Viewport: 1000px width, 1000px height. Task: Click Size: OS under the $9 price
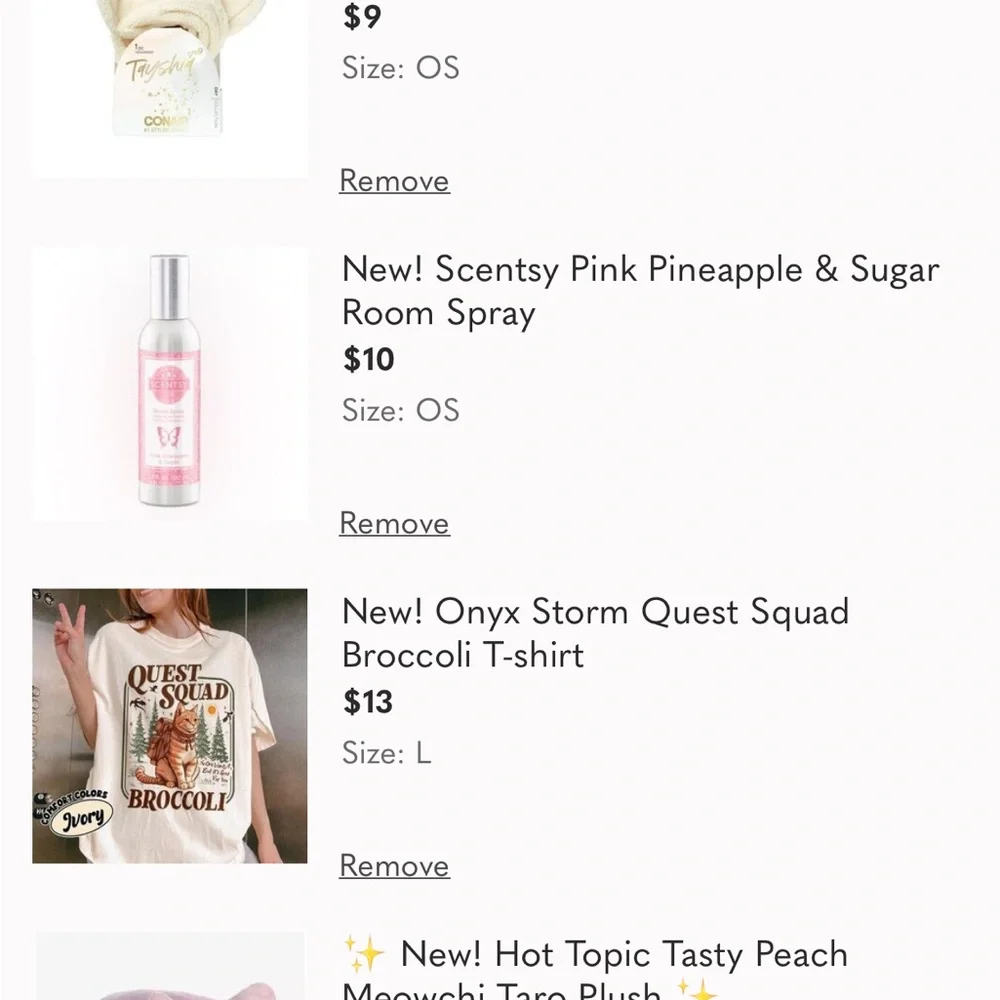[400, 68]
